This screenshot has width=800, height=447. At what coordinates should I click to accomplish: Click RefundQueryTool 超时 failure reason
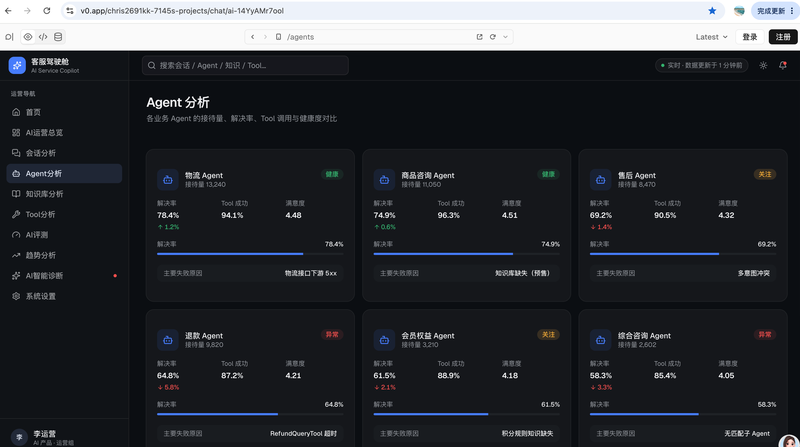(x=304, y=434)
